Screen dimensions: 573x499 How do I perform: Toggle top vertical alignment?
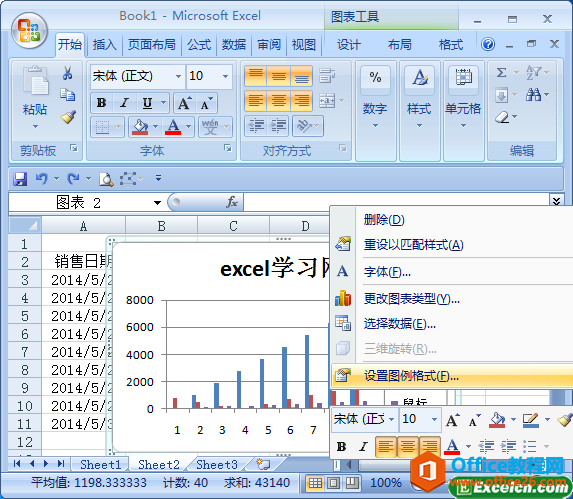[255, 76]
